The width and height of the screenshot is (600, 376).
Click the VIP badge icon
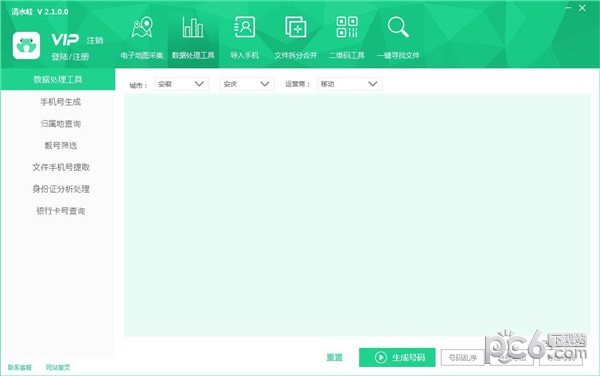pos(65,39)
